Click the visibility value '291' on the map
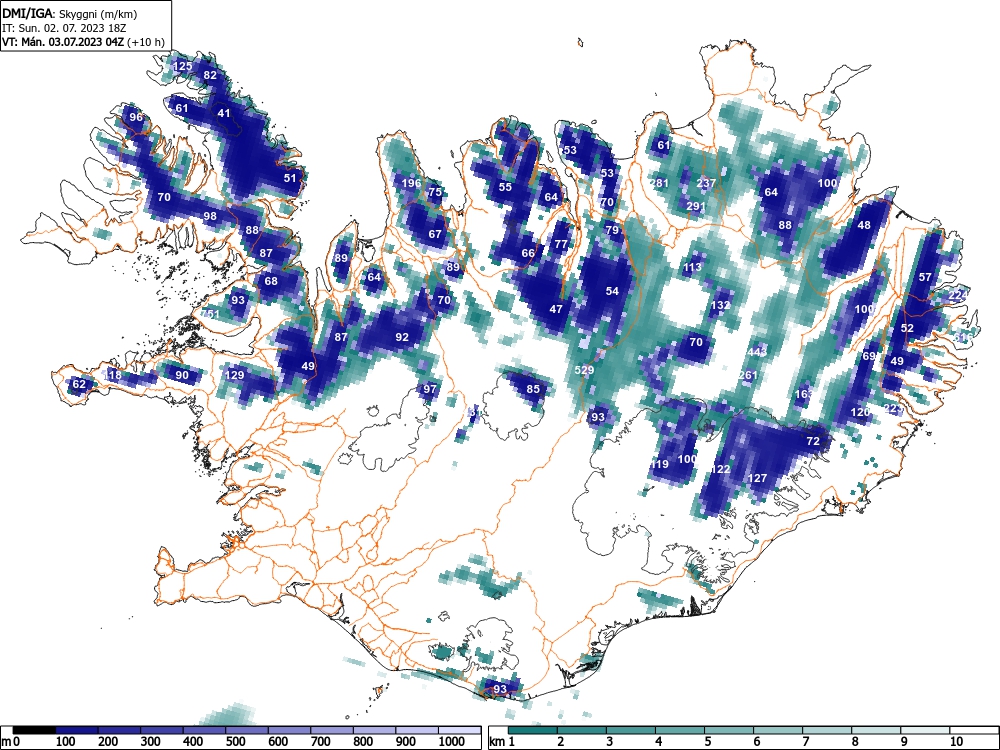This screenshot has width=1000, height=750. click(x=696, y=206)
